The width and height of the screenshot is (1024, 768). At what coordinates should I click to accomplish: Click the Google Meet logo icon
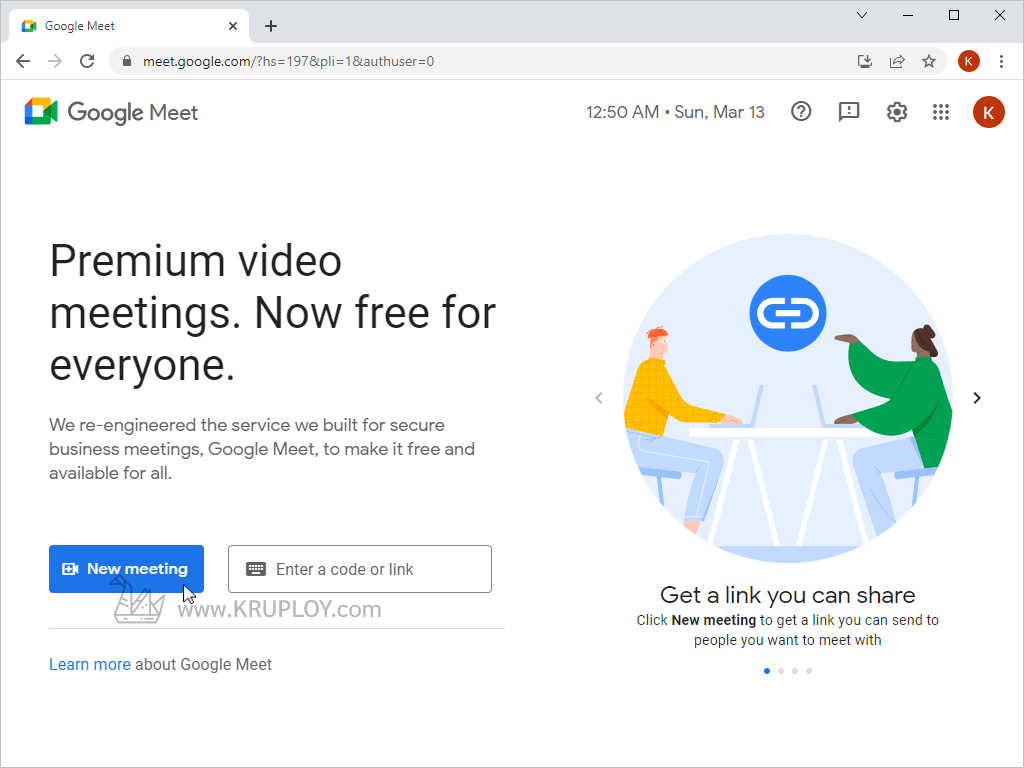click(41, 112)
